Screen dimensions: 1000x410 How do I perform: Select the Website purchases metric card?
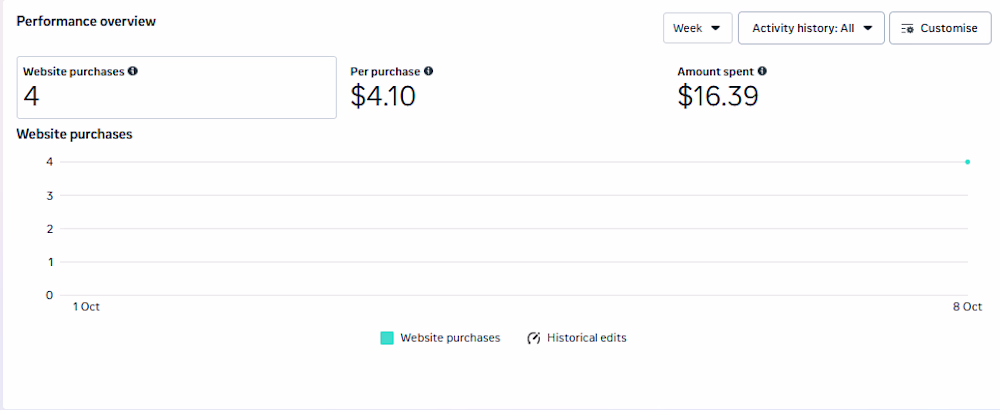point(177,87)
